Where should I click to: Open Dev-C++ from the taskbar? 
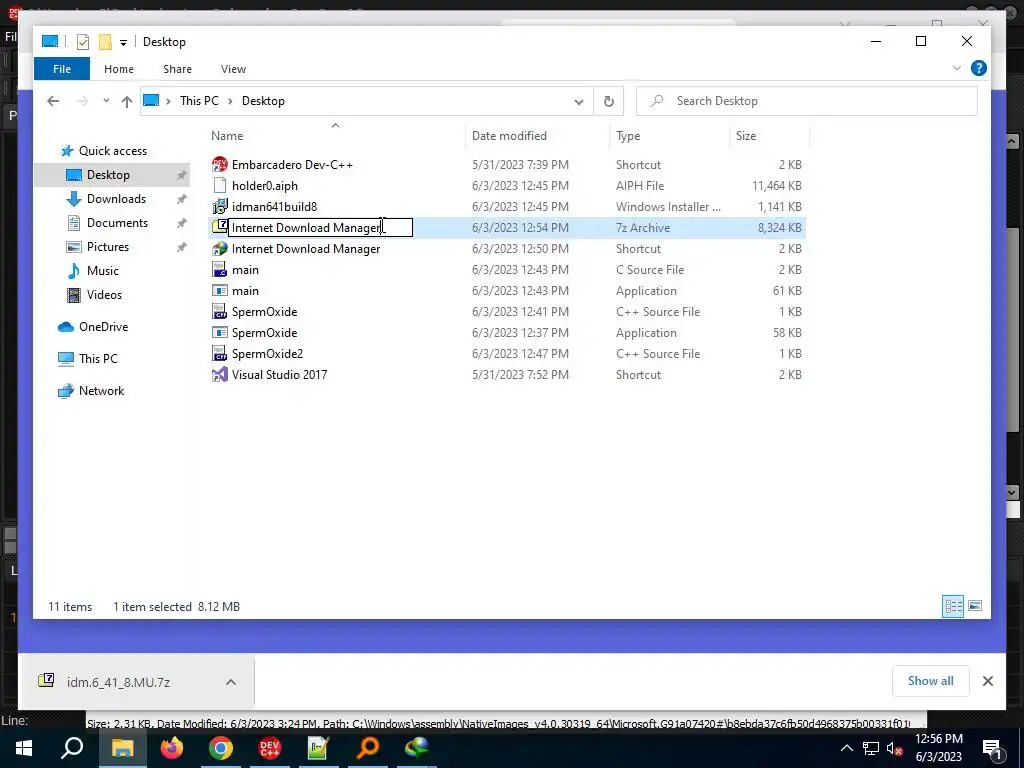[269, 748]
